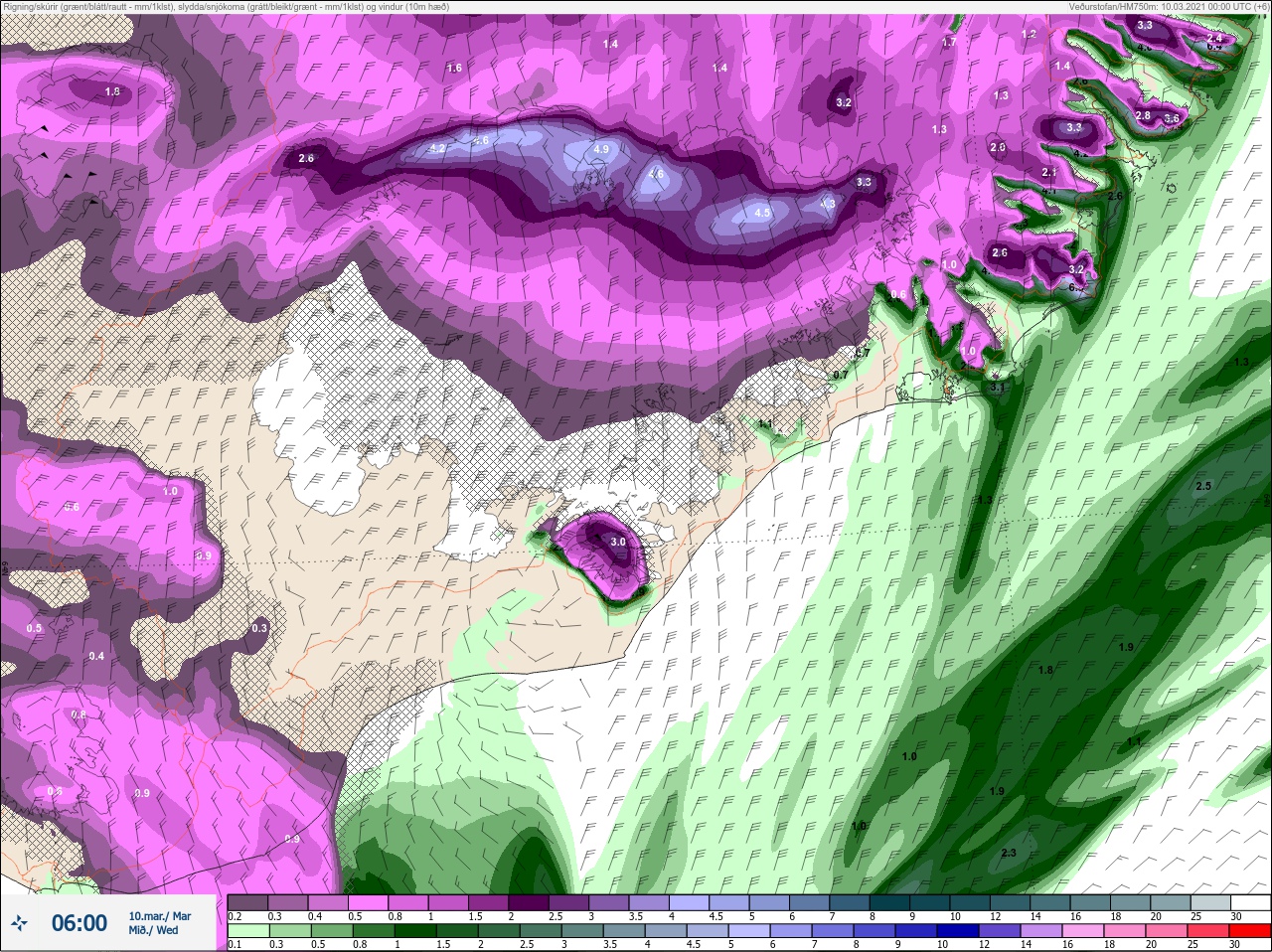
Task: Pick the darkest green swatch between 1 and 1.5 in the lower legend row
Action: (417, 931)
